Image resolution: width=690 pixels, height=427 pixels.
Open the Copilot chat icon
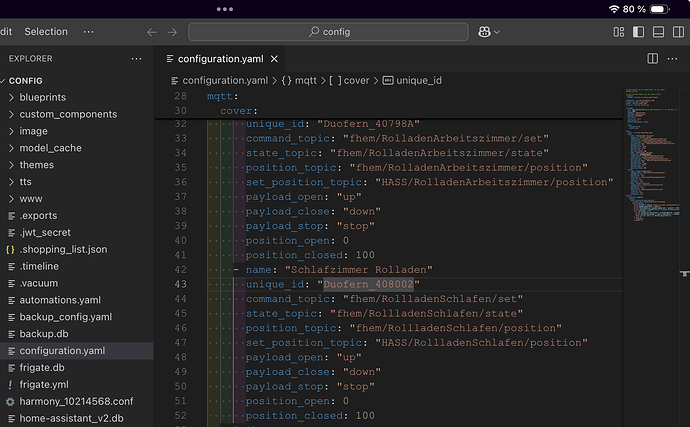(x=484, y=32)
